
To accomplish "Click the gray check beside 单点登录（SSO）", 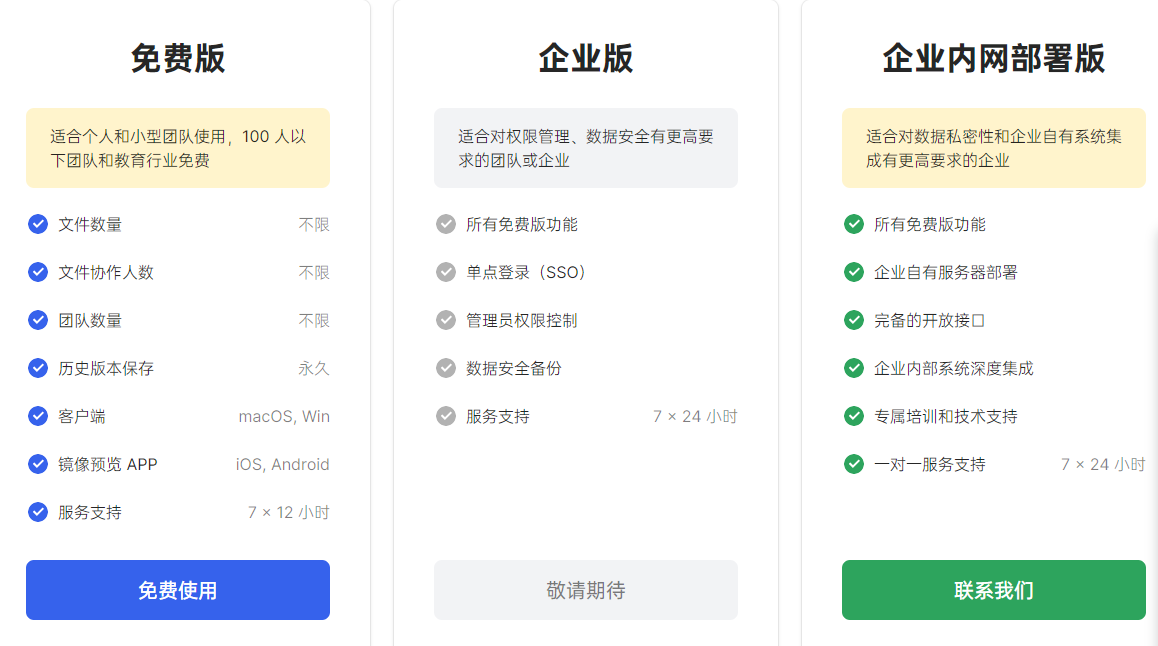I will (445, 272).
